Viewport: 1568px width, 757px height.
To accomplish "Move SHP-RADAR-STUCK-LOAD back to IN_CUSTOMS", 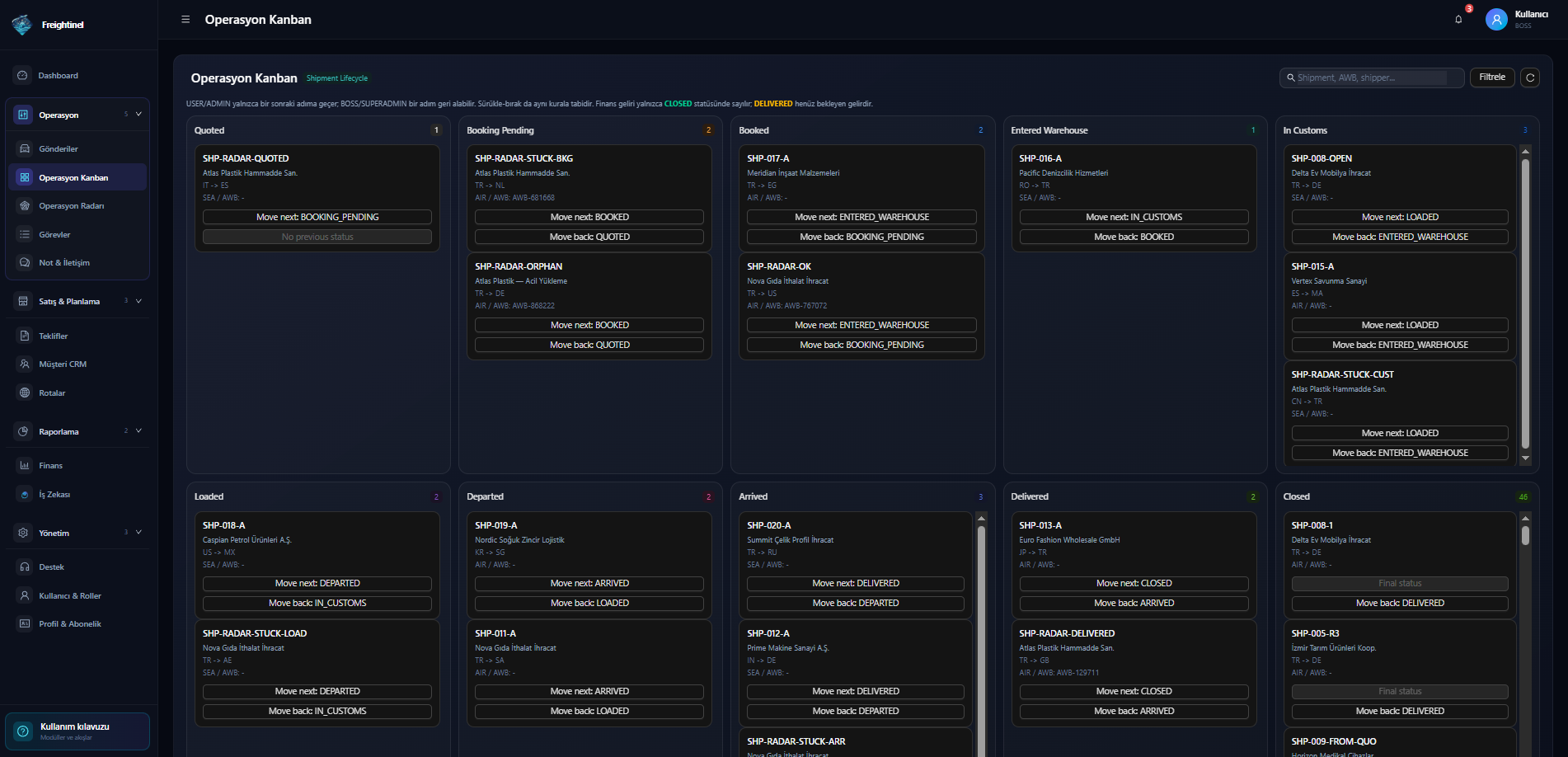I will [317, 711].
